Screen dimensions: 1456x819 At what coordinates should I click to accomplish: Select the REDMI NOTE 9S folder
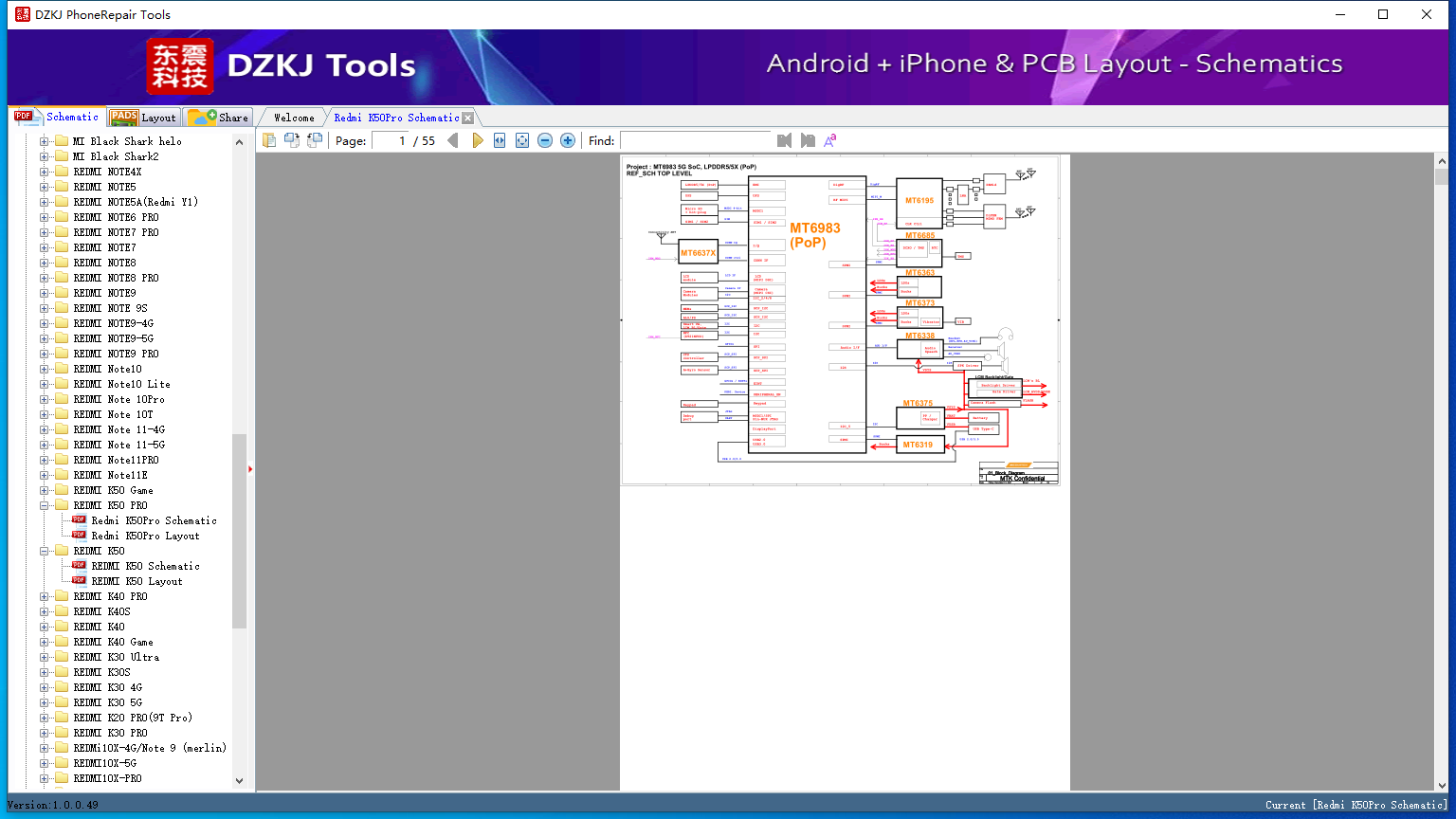pos(110,308)
